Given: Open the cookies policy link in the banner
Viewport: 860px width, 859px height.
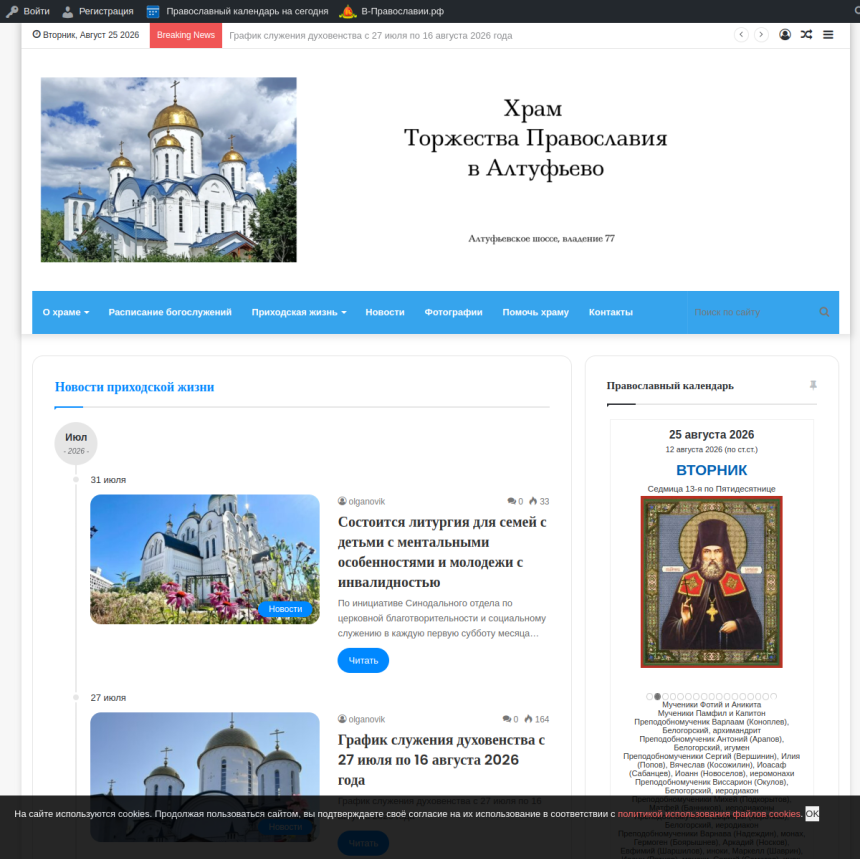Looking at the screenshot, I should click(709, 814).
